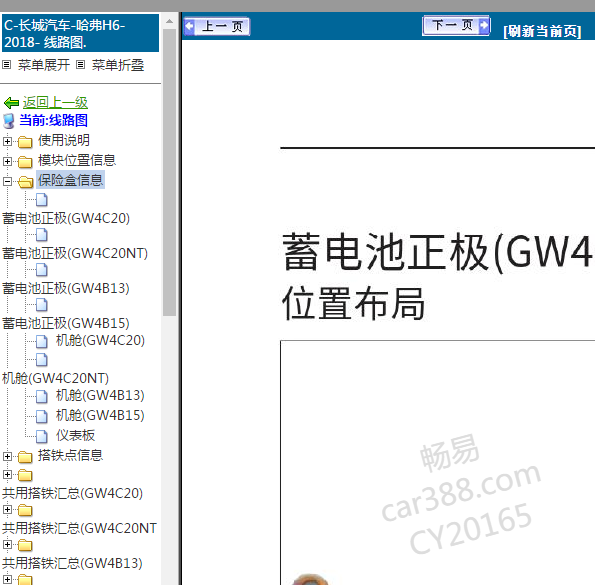The width and height of the screenshot is (595, 585).
Task: Open 蓄电池正极(GW4C20) document
Action: click(x=66, y=219)
